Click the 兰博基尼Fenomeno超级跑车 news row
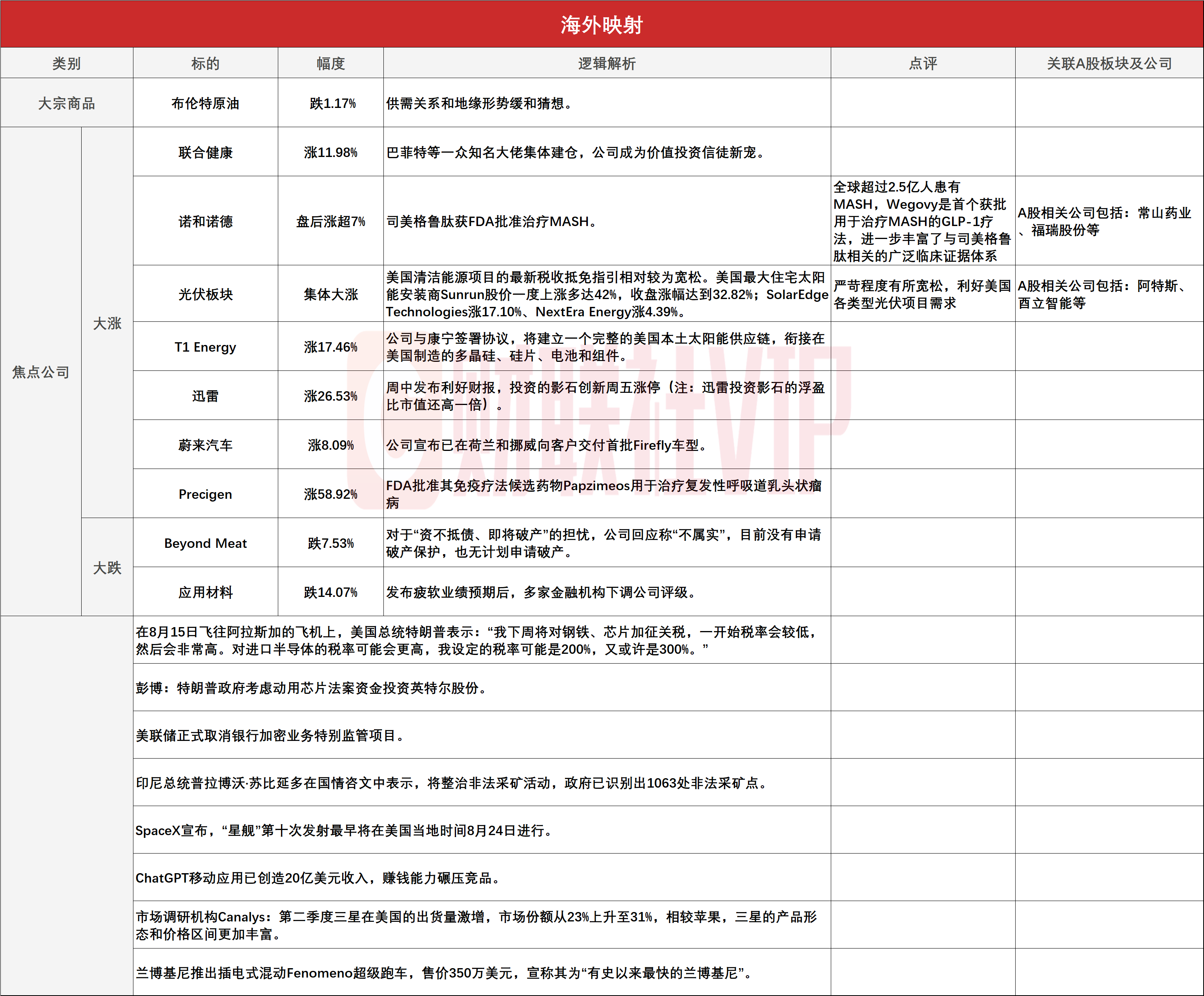Image resolution: width=1204 pixels, height=996 pixels. pyautogui.click(x=482, y=972)
